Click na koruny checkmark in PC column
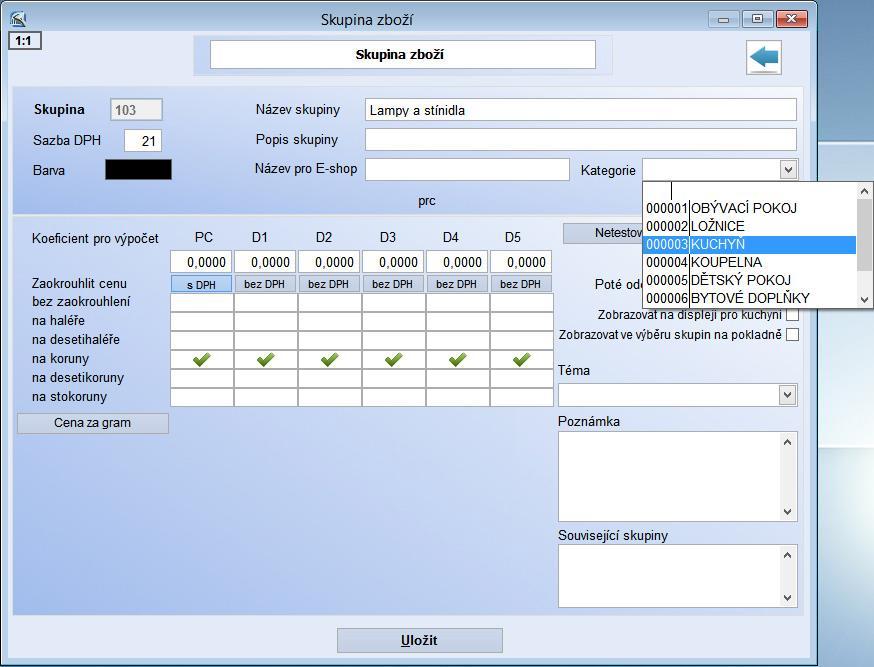Image resolution: width=874 pixels, height=667 pixels. point(202,359)
